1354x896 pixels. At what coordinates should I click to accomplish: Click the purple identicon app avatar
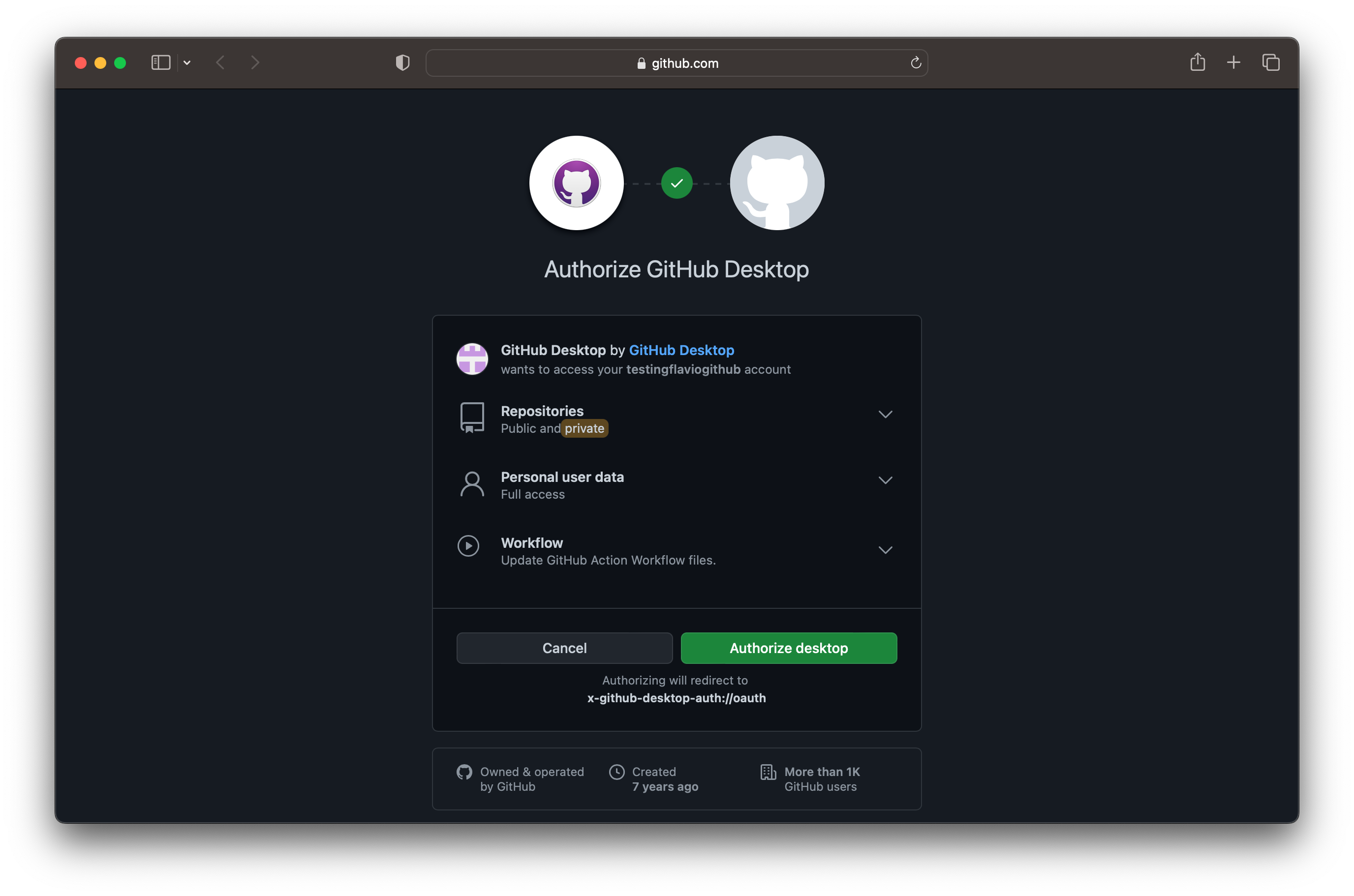(472, 359)
